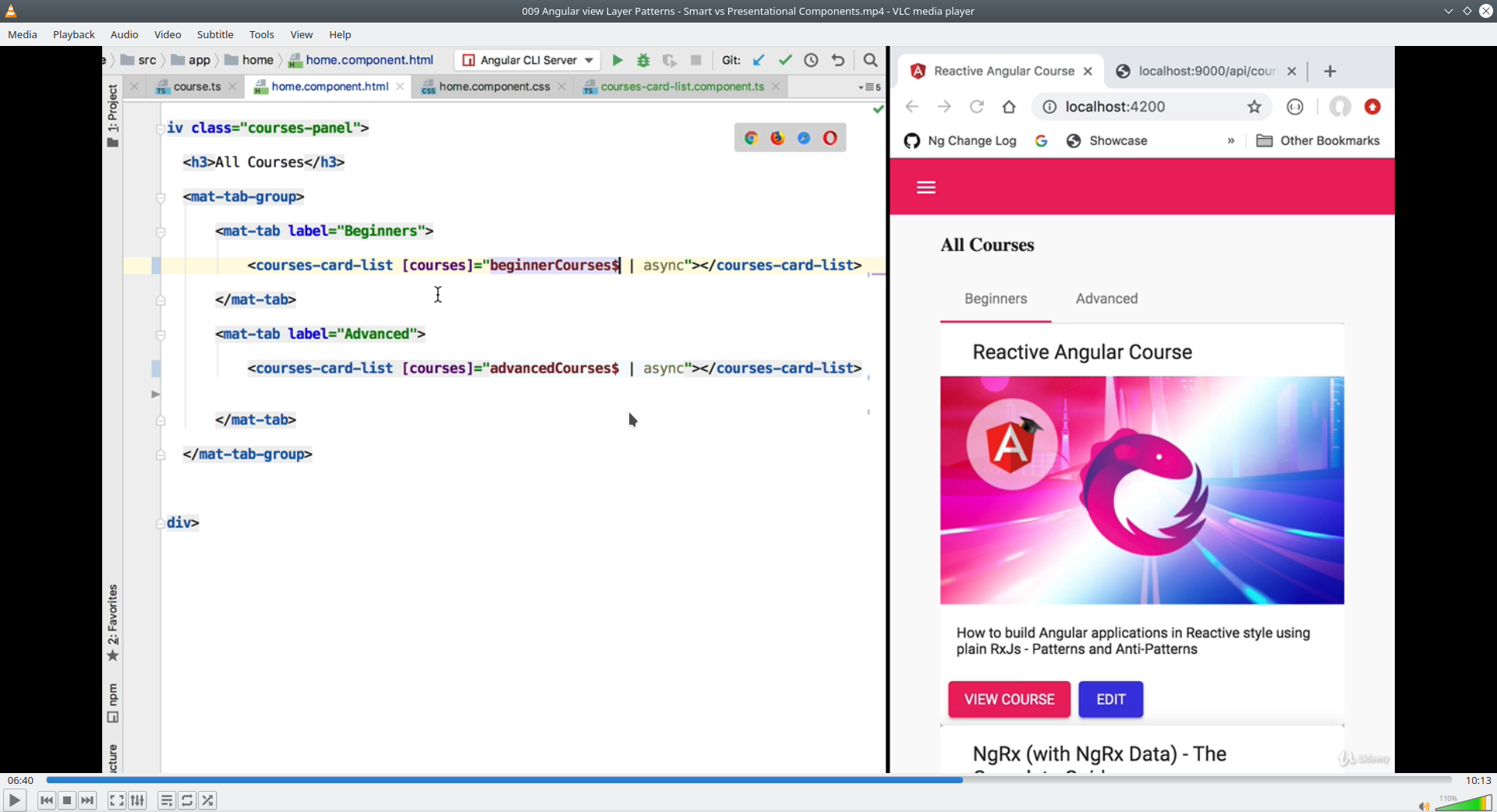
Task: Collapse the Advanced mat-tab fold marker
Action: (161, 335)
